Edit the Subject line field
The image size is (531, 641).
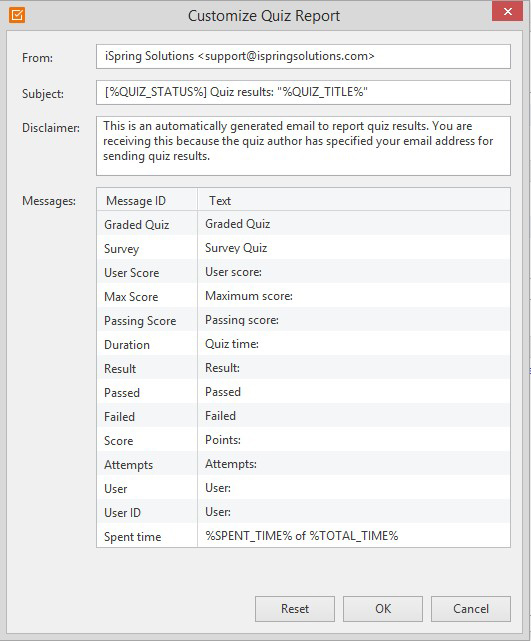303,92
